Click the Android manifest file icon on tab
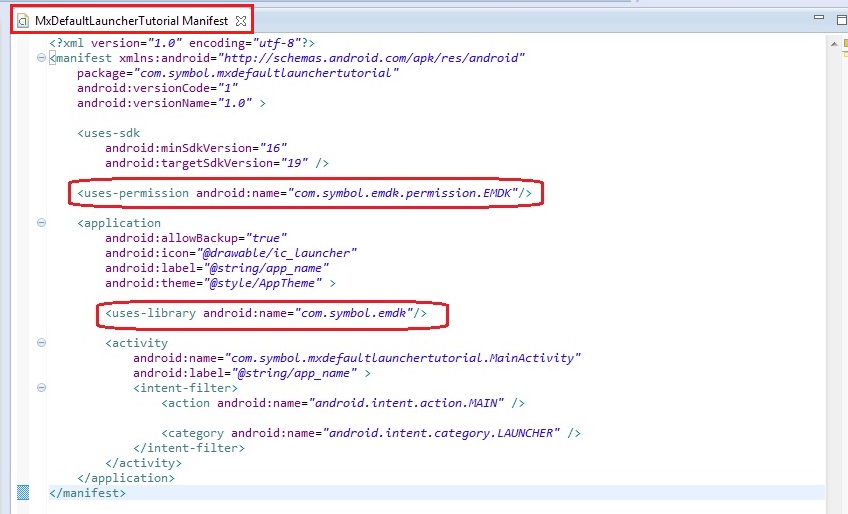This screenshot has width=848, height=514. [x=22, y=20]
